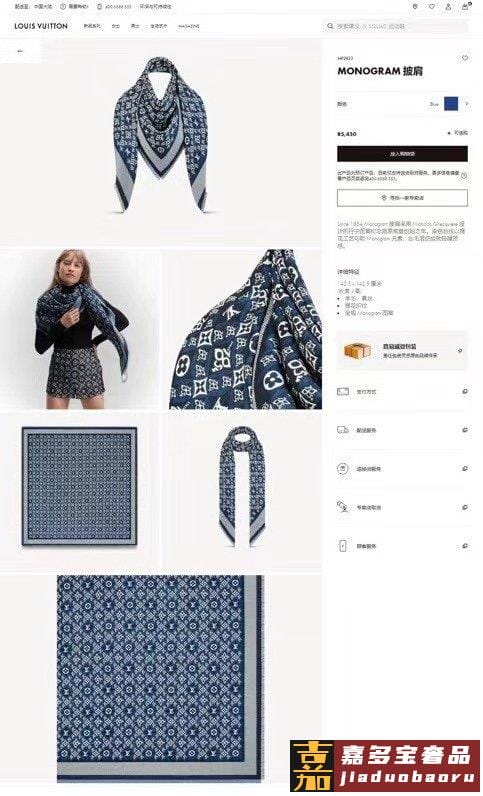
Task: Click the back arrow above the product images
Action: (x=20, y=51)
